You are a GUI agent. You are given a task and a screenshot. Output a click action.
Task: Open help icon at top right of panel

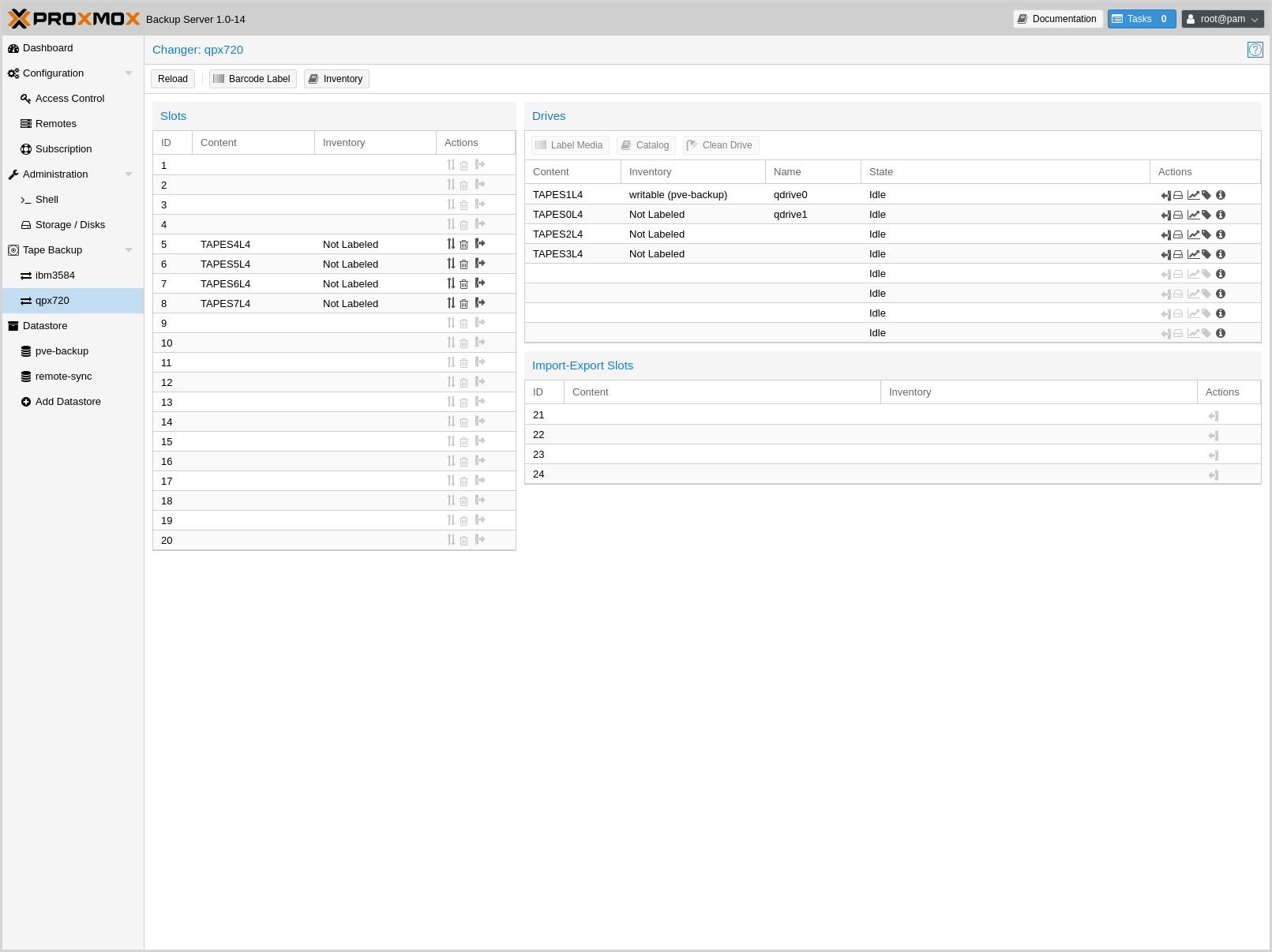(1255, 50)
